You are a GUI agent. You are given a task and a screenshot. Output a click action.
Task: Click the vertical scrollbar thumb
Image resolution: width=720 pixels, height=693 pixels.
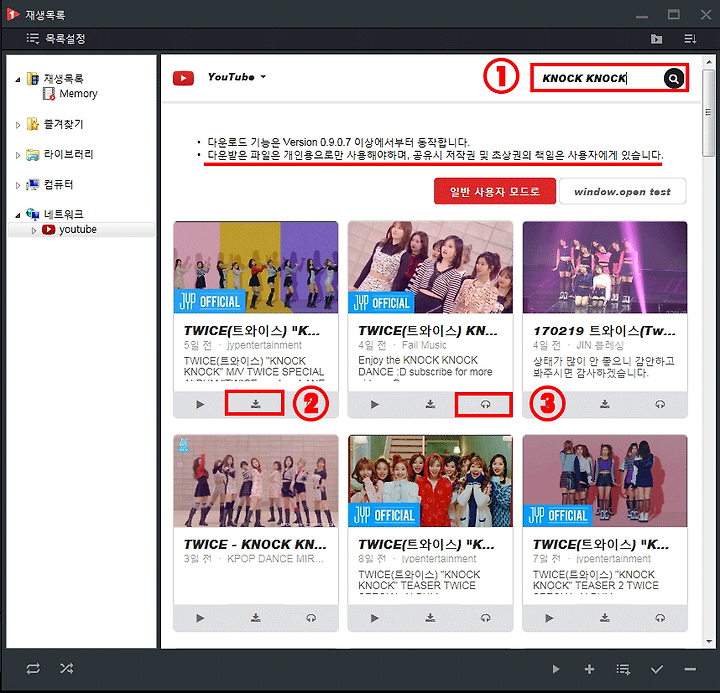(x=709, y=113)
